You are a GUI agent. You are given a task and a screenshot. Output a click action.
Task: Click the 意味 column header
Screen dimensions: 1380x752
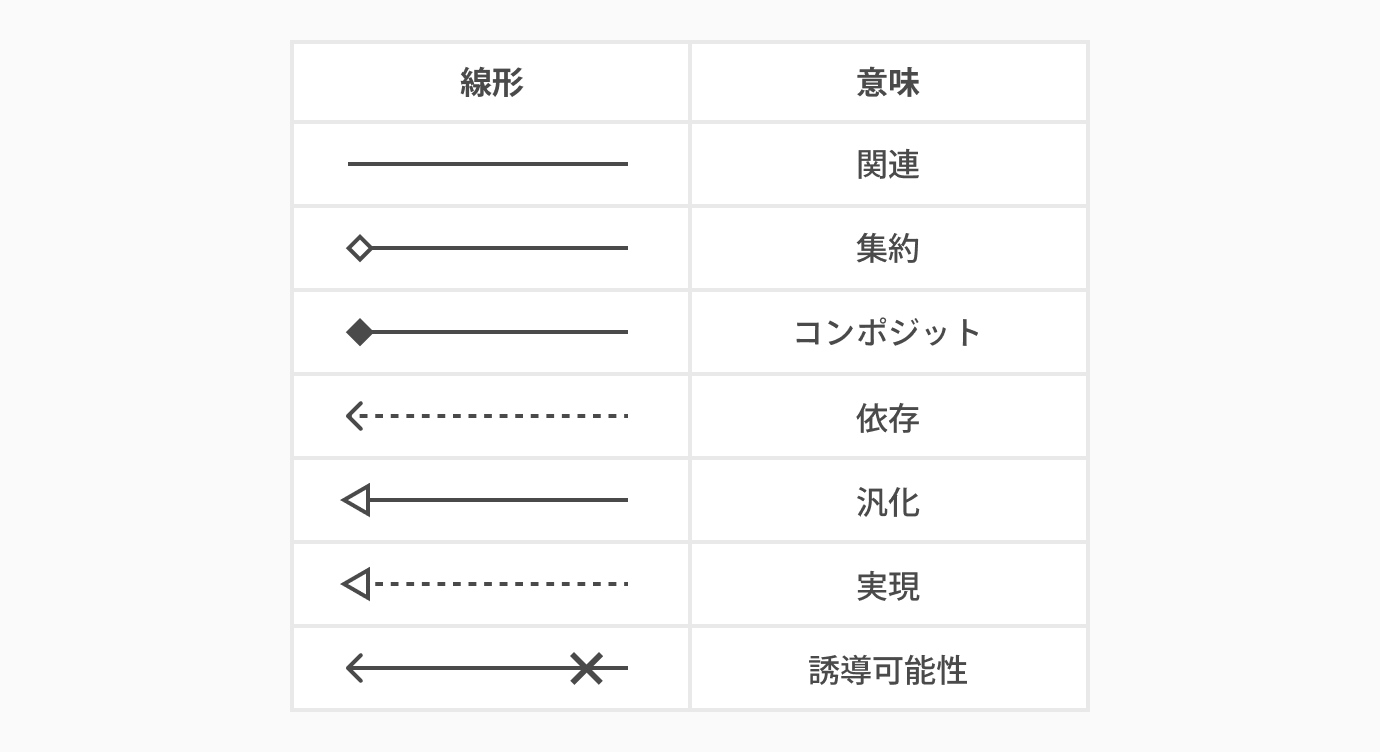[x=888, y=83]
